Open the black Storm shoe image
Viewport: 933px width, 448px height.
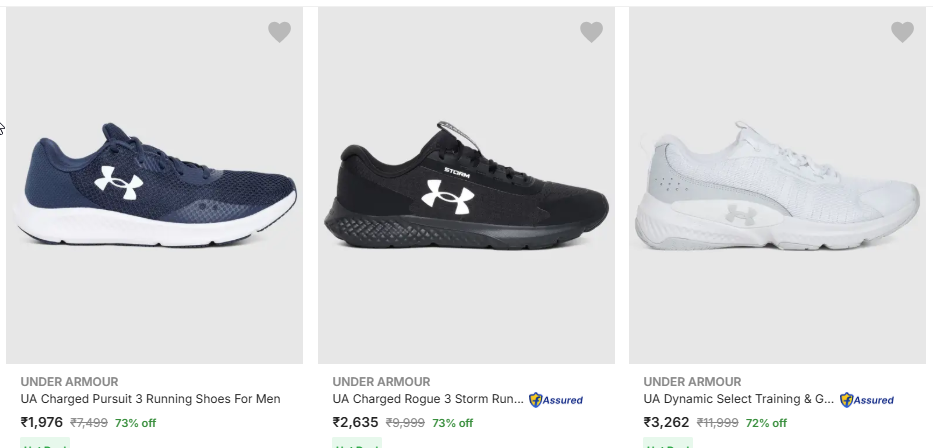pyautogui.click(x=466, y=190)
